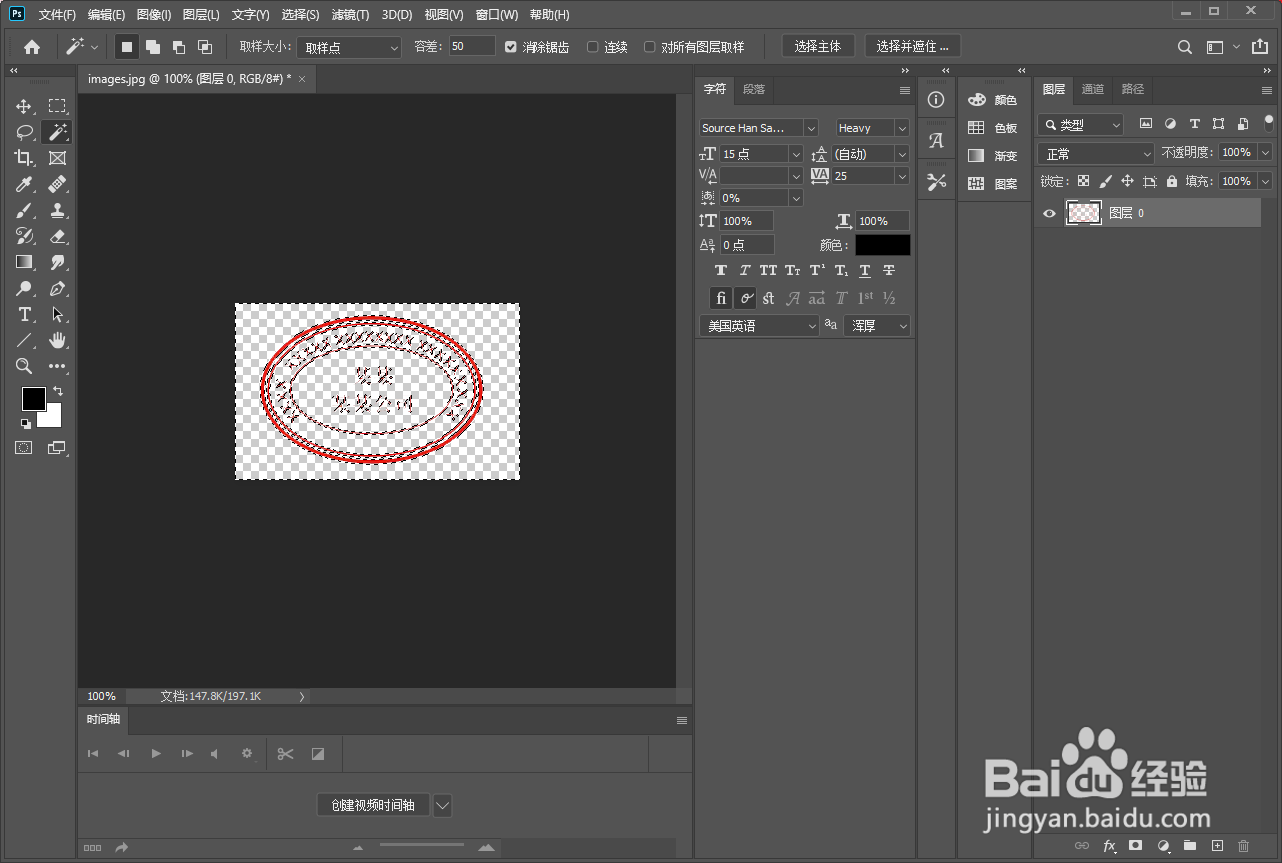Click the Home button in options bar
The image size is (1282, 863).
32,46
